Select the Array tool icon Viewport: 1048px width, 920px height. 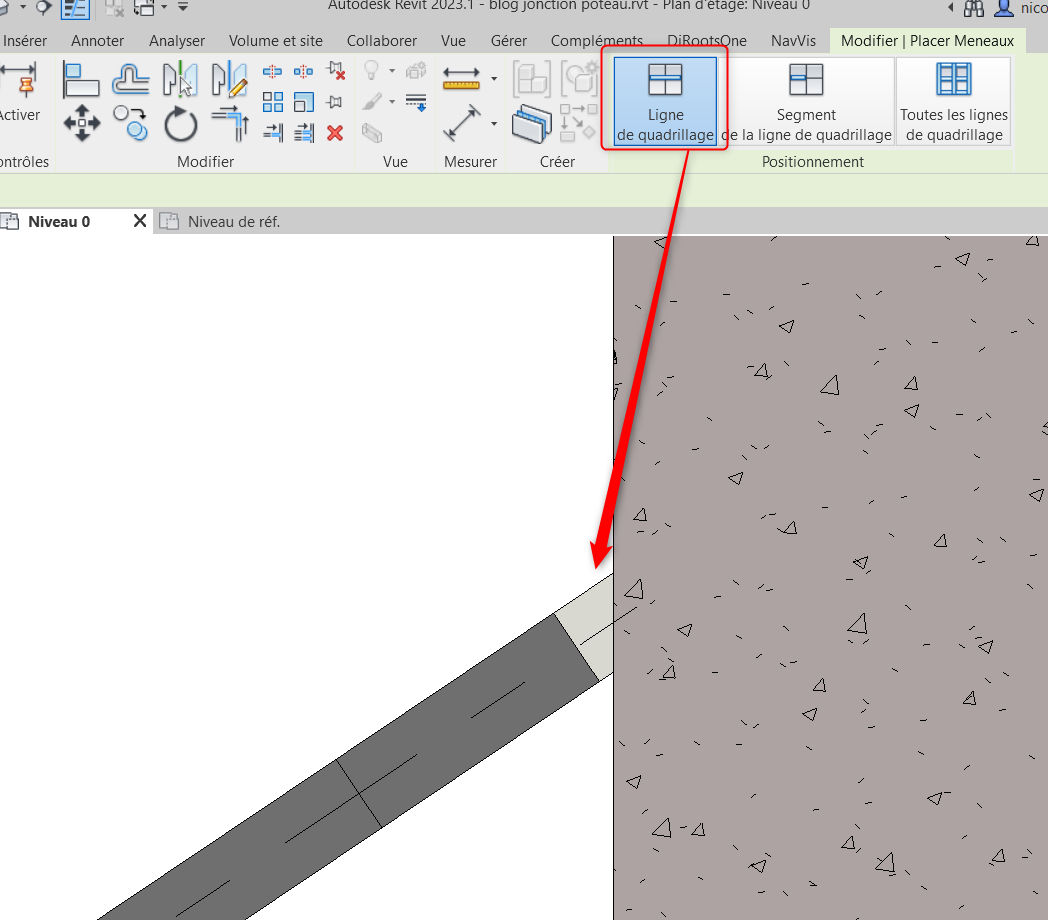coord(273,102)
